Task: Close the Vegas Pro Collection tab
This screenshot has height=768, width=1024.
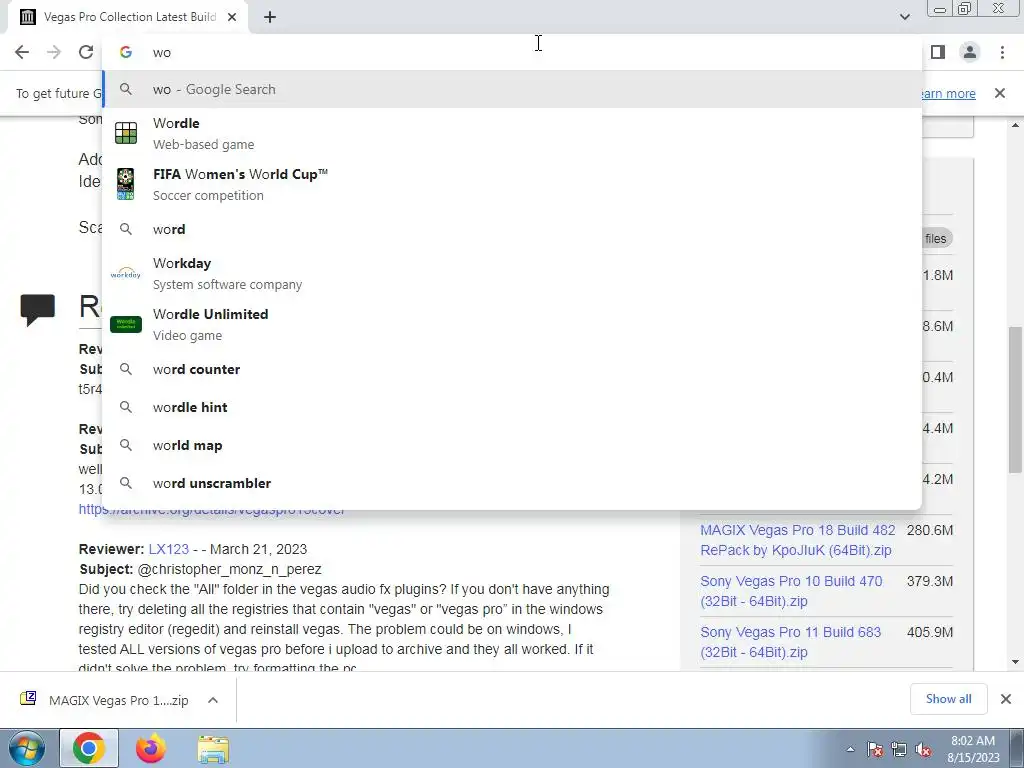Action: [232, 18]
